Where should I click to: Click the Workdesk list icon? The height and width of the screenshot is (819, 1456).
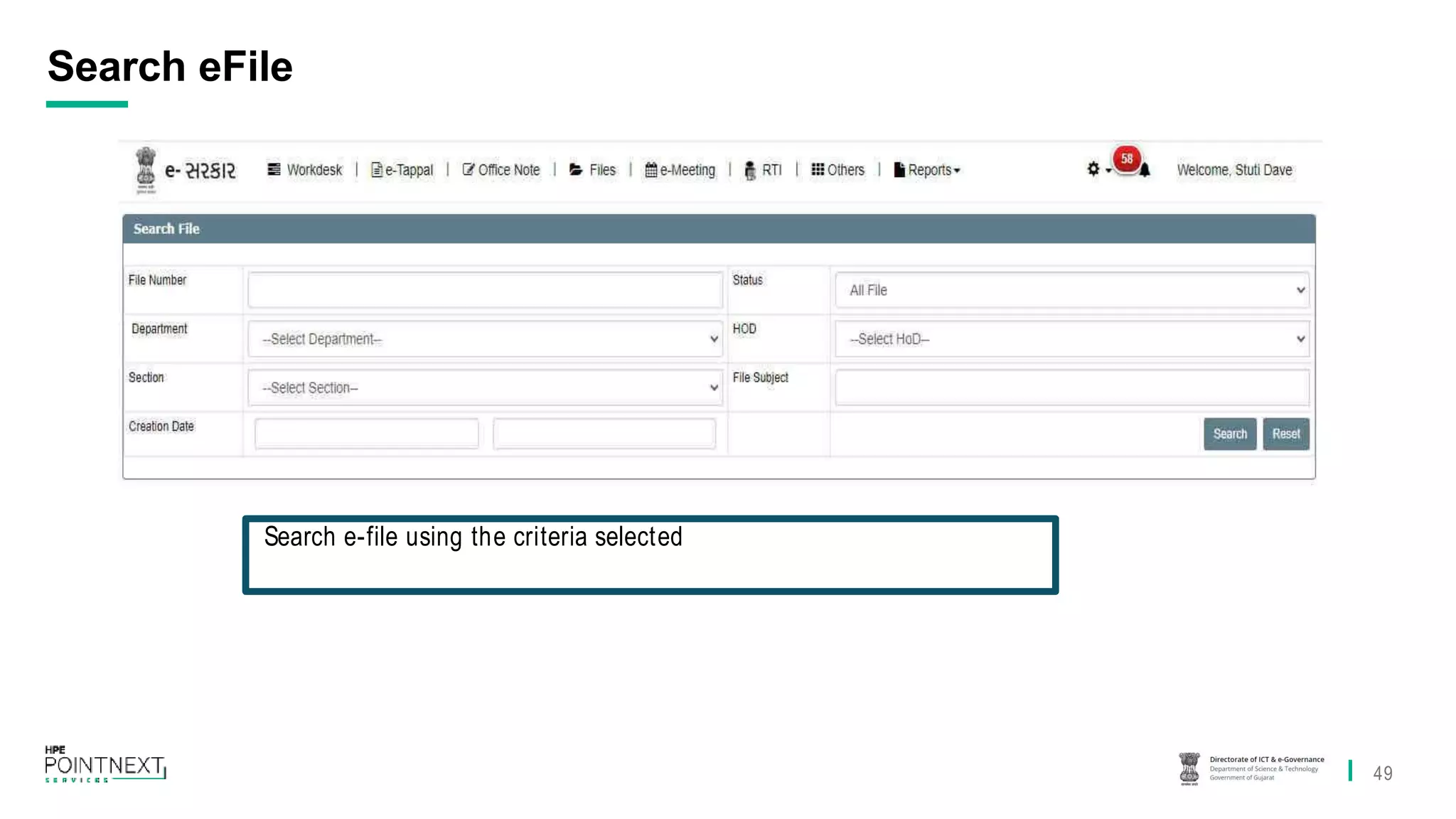point(274,169)
